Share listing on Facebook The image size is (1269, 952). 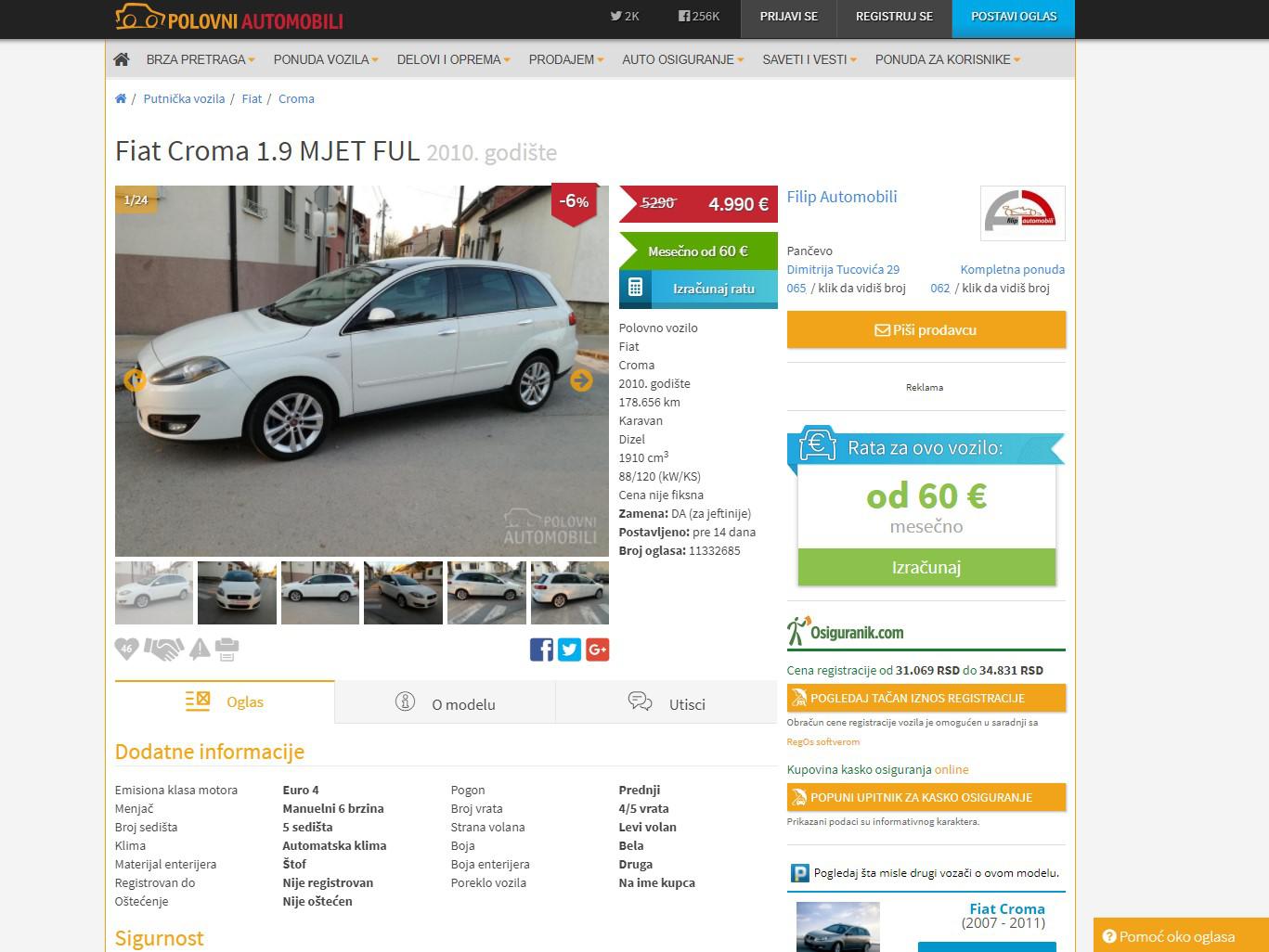coord(541,650)
